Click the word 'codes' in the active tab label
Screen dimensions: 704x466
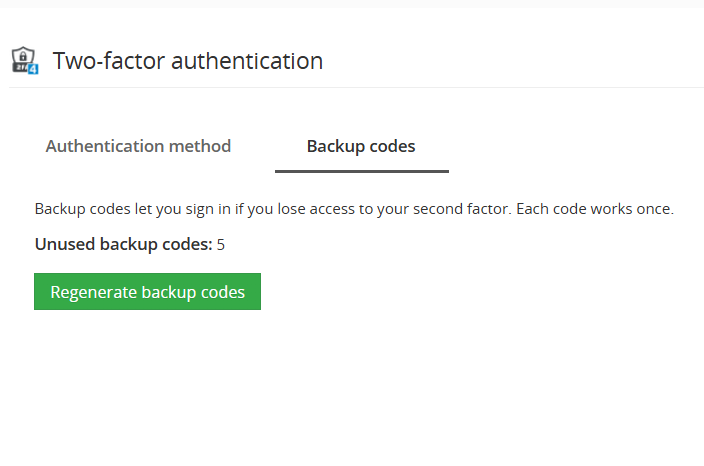tap(392, 146)
